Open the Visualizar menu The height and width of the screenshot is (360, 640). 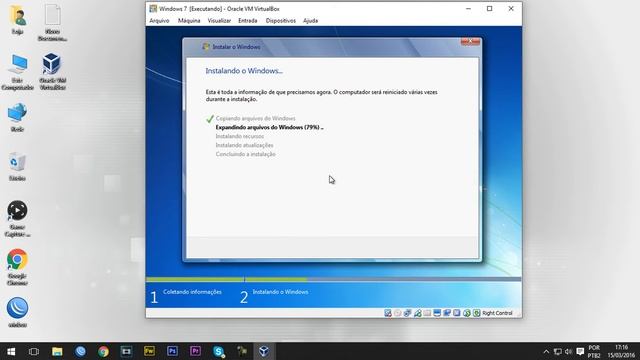pyautogui.click(x=219, y=20)
